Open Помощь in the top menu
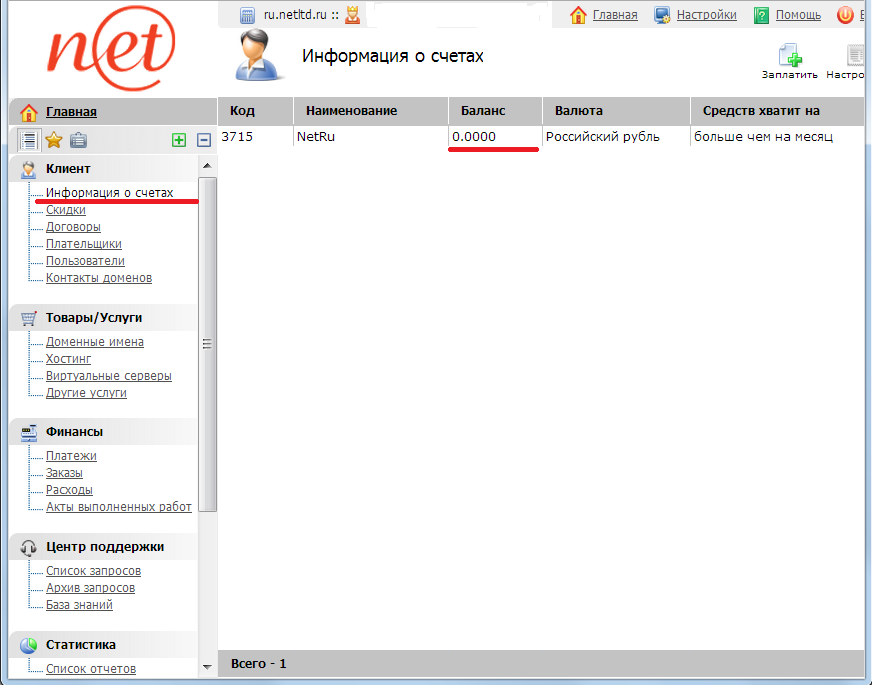This screenshot has width=872, height=685. [x=798, y=15]
